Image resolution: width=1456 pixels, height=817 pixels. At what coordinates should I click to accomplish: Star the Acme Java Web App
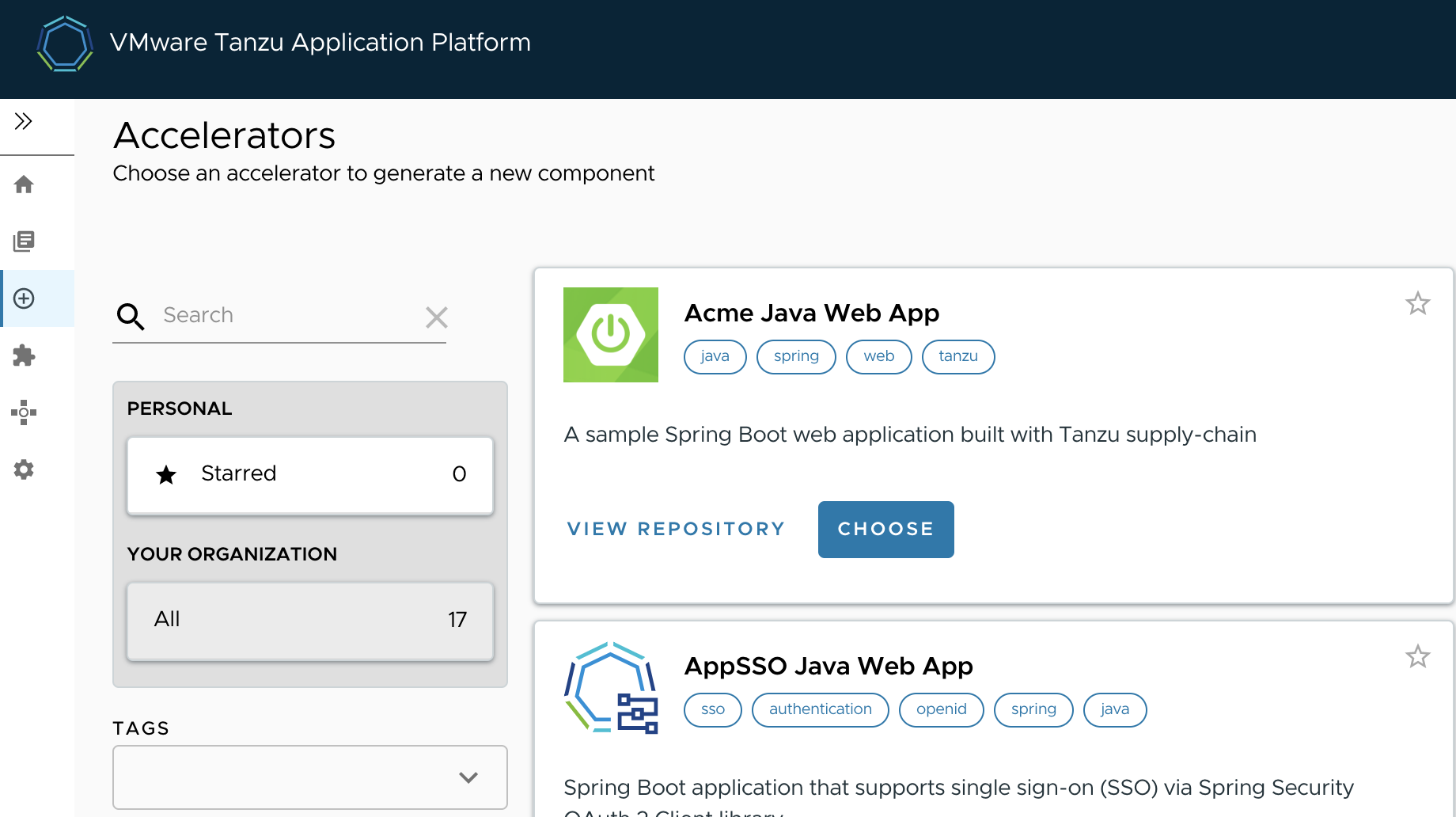(x=1417, y=303)
